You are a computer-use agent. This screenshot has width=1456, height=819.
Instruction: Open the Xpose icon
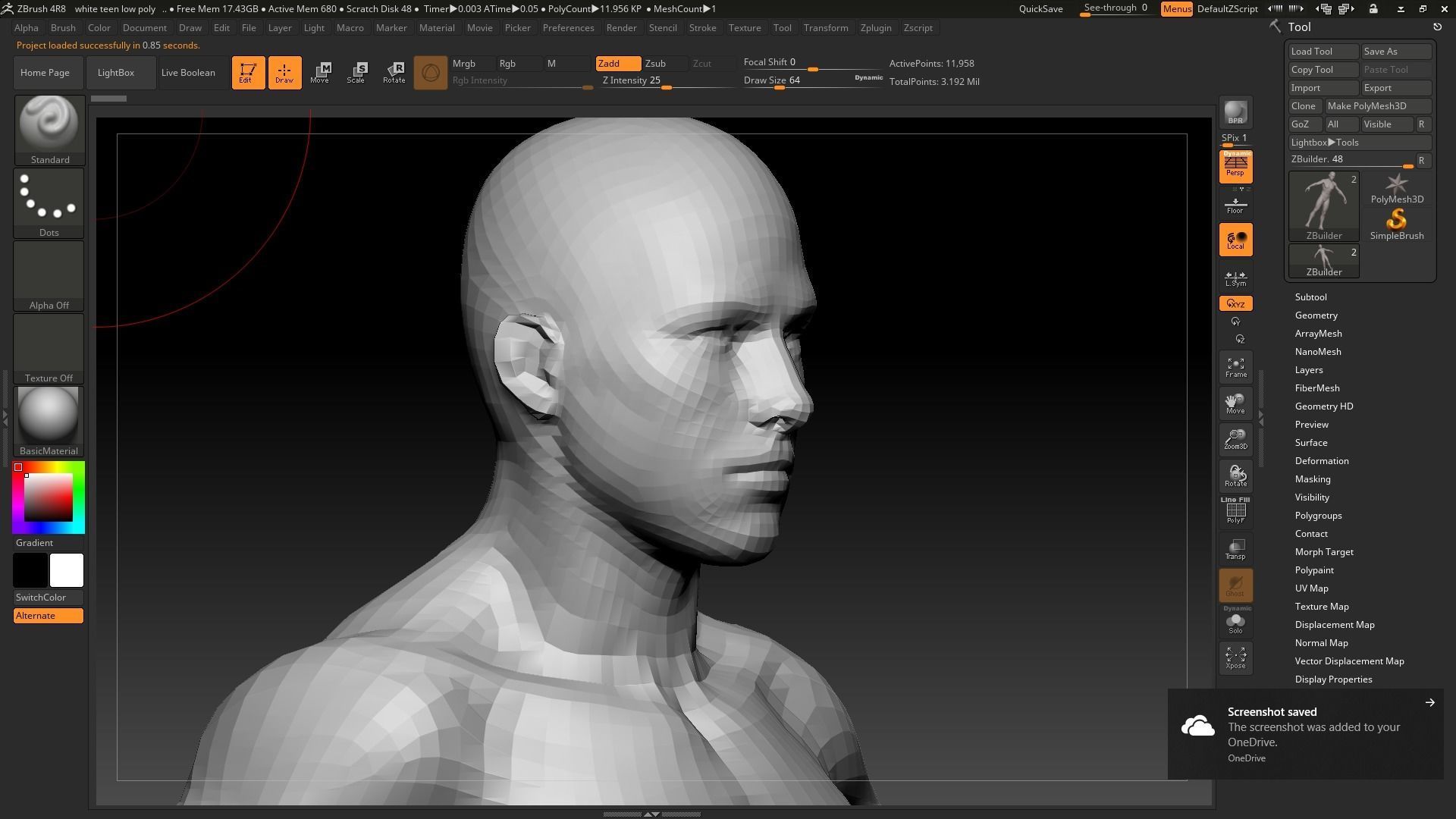(x=1235, y=658)
